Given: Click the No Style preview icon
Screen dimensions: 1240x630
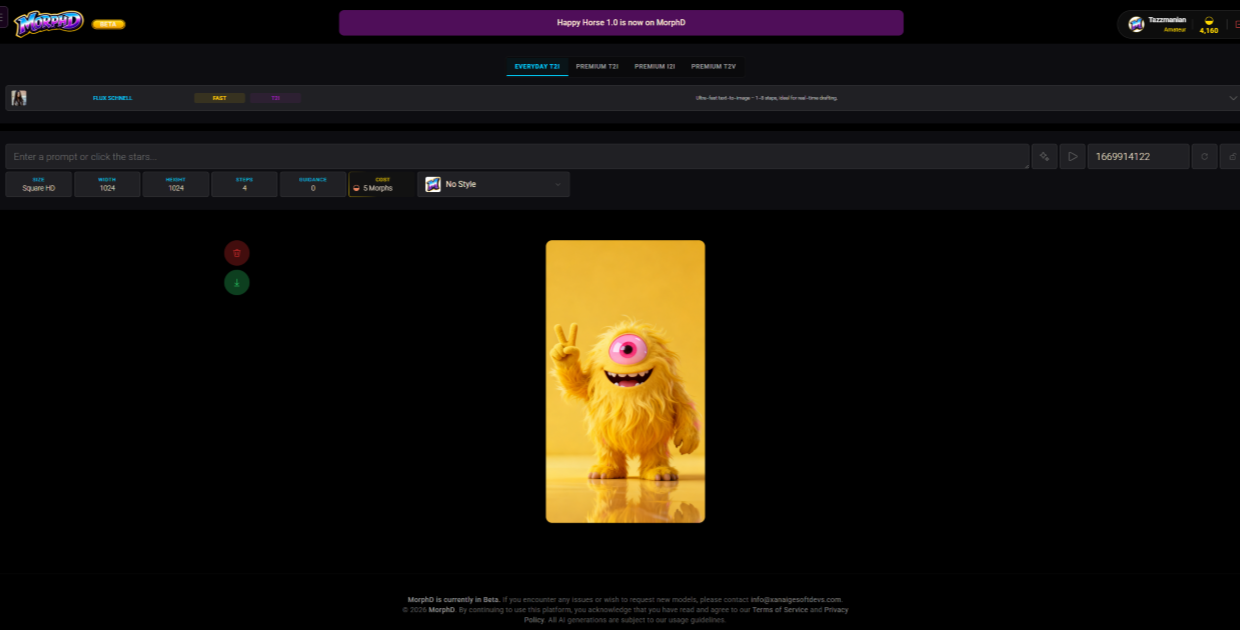Looking at the screenshot, I should (x=433, y=184).
